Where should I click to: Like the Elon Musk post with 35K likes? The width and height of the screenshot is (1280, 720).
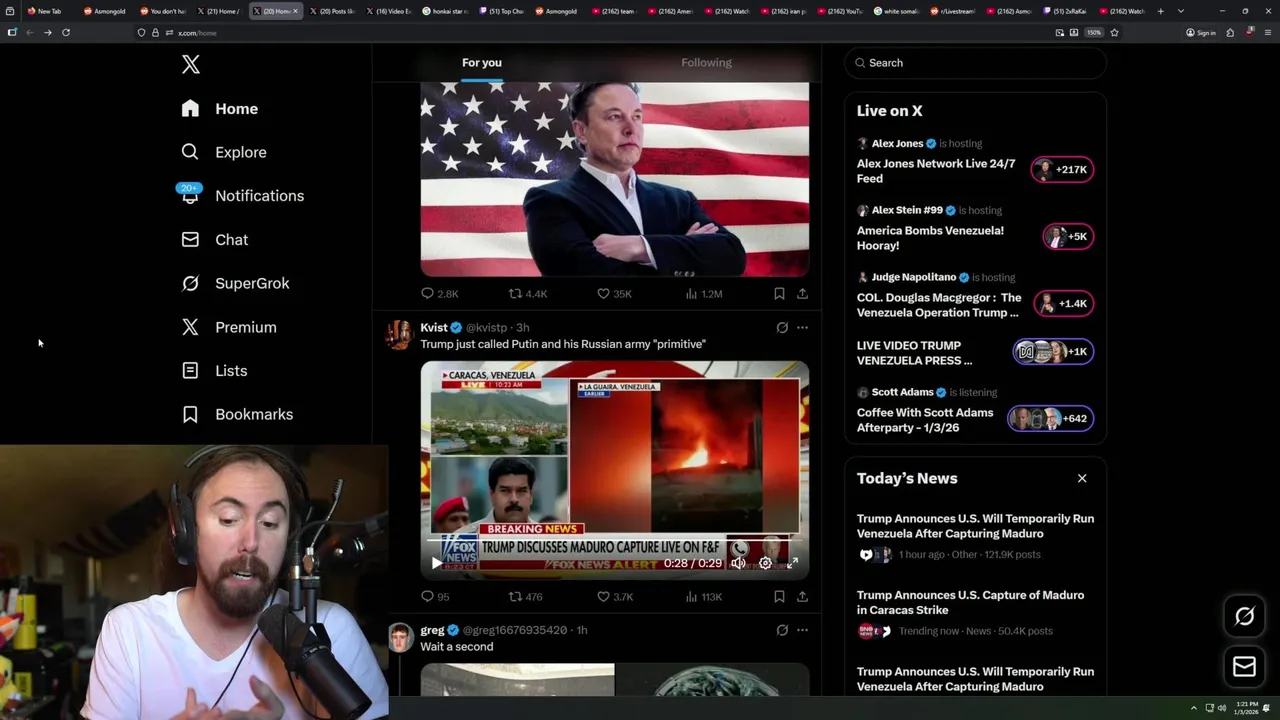(x=614, y=294)
